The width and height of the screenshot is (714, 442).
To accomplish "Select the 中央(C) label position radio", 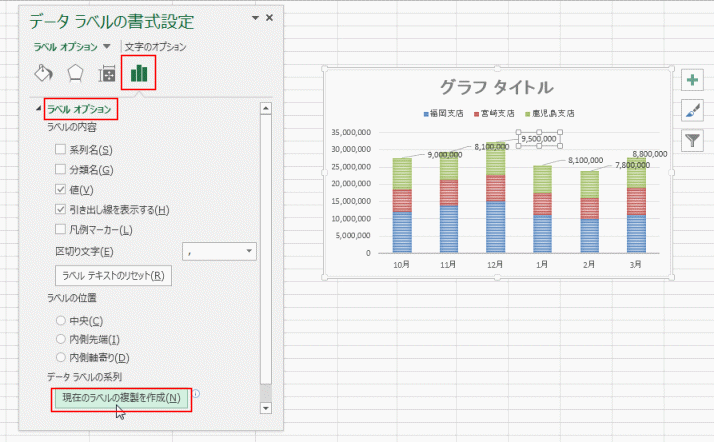I will pyautogui.click(x=61, y=320).
